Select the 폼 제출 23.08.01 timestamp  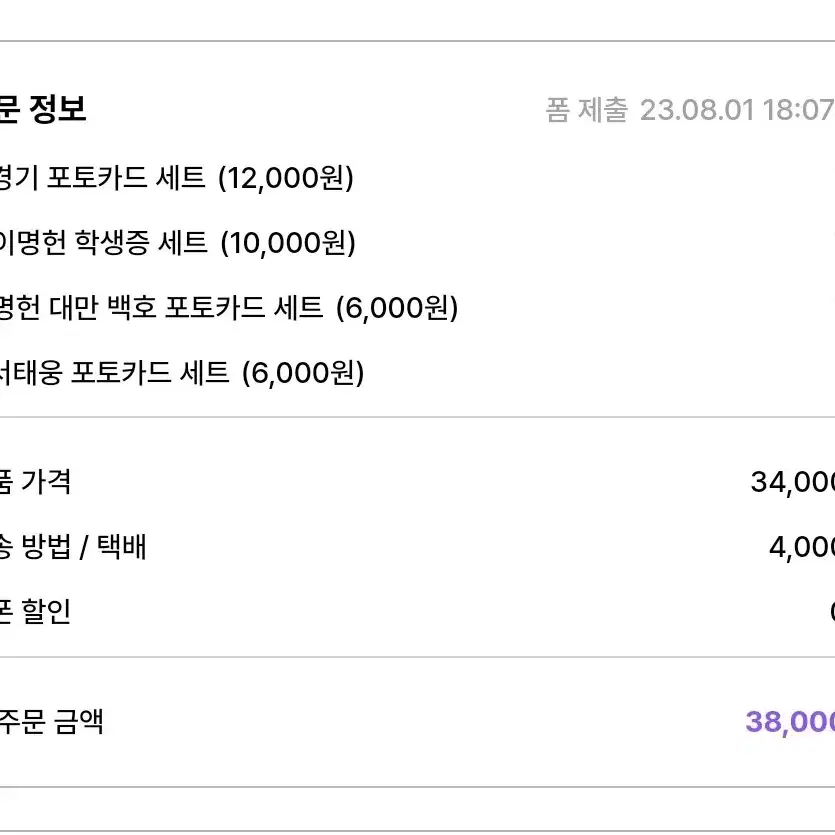(x=690, y=110)
